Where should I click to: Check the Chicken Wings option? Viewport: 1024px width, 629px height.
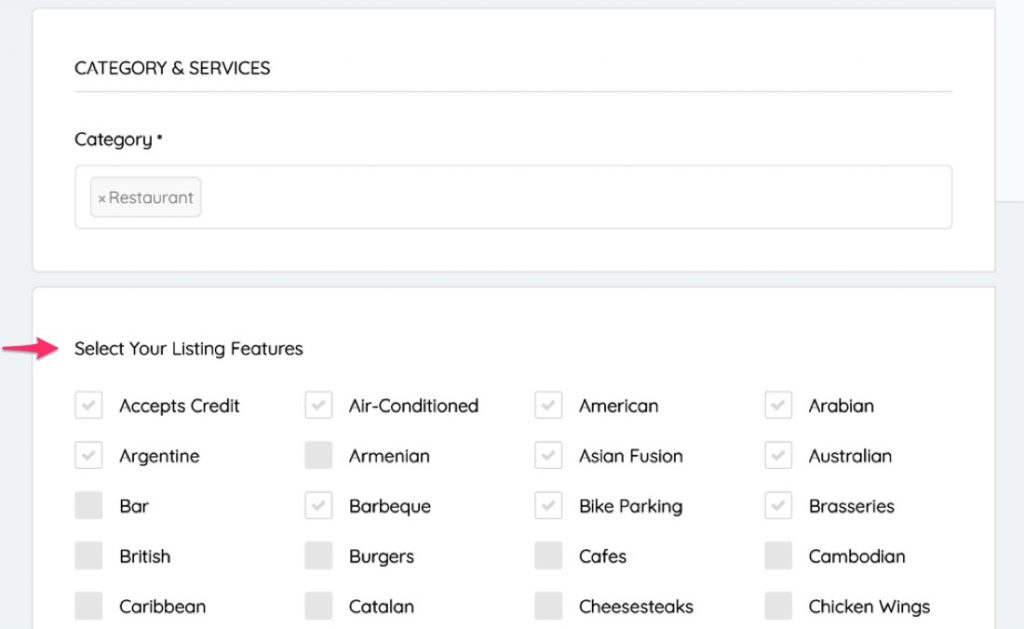778,606
